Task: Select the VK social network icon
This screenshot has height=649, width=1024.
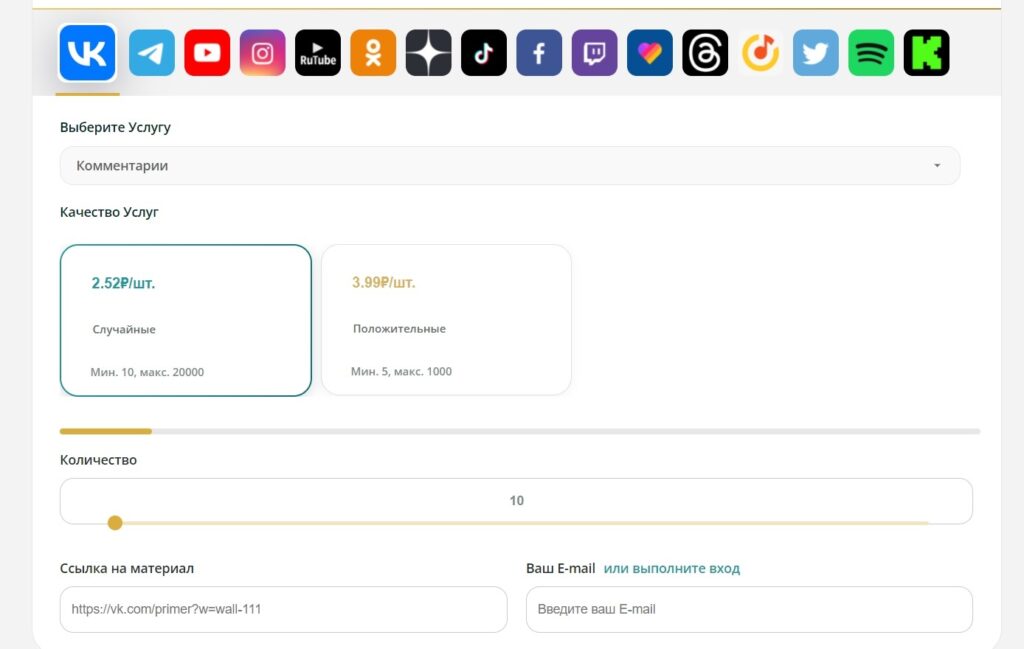Action: 88,53
